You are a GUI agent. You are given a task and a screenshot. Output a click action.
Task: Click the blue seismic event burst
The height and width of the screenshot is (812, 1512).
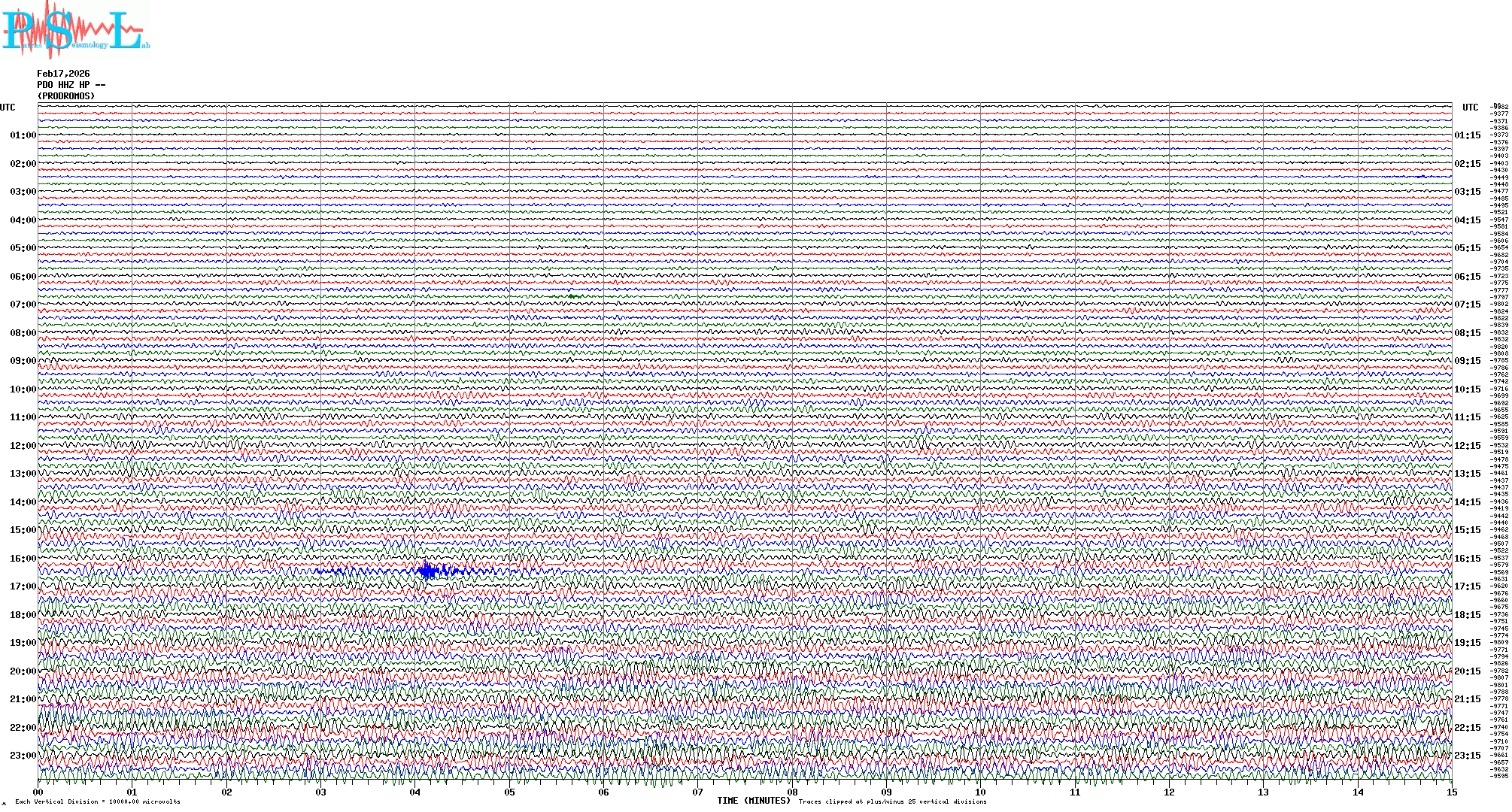pyautogui.click(x=429, y=571)
